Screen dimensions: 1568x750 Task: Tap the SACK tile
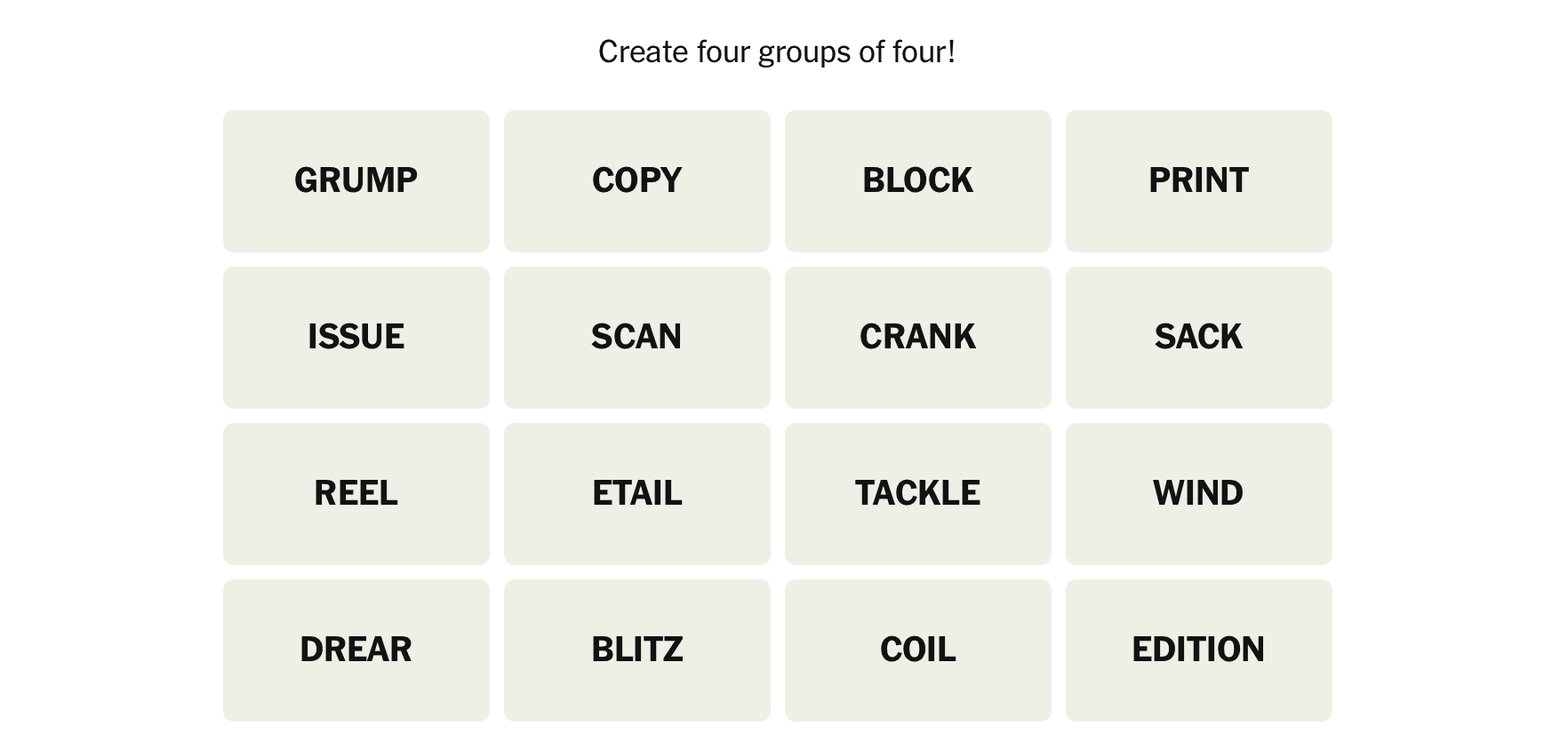coord(1198,338)
